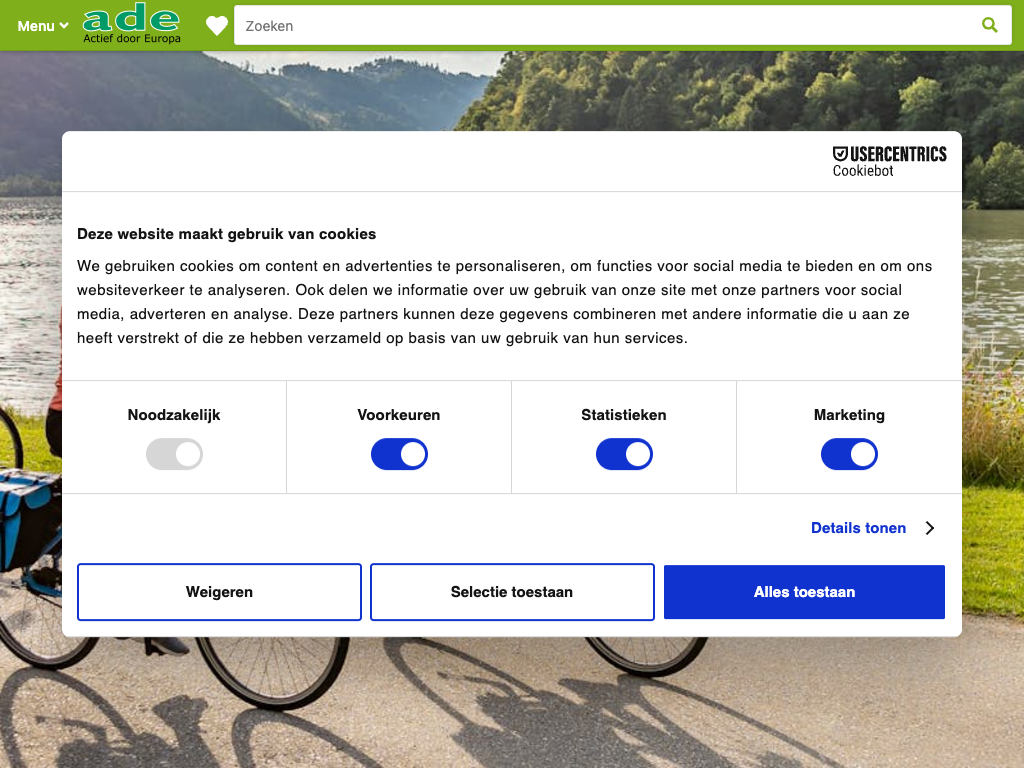Toggle the Noodzakelijk cookies switch
This screenshot has width=1024, height=768.
pos(174,455)
